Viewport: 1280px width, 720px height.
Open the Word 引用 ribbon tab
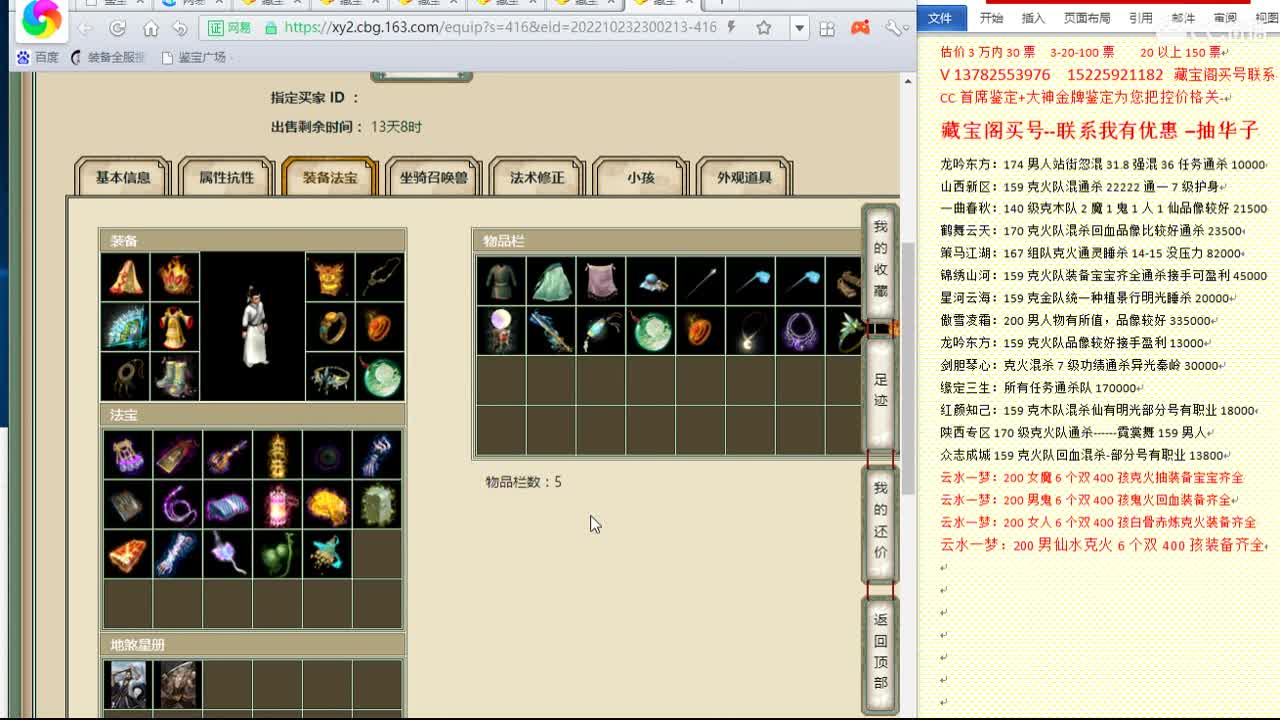[x=1140, y=18]
